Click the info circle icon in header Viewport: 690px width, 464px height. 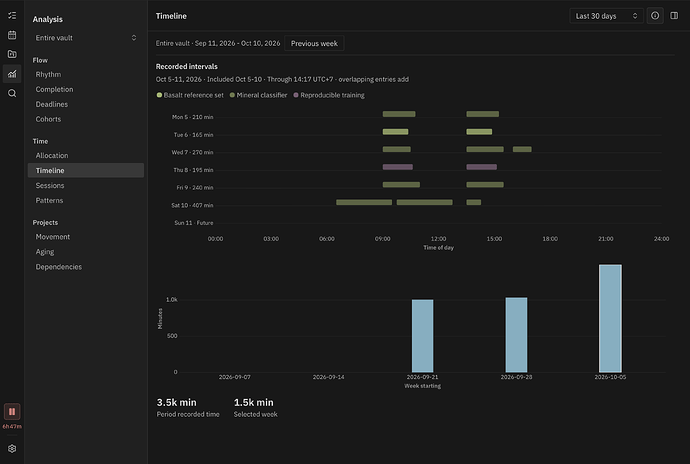point(655,16)
